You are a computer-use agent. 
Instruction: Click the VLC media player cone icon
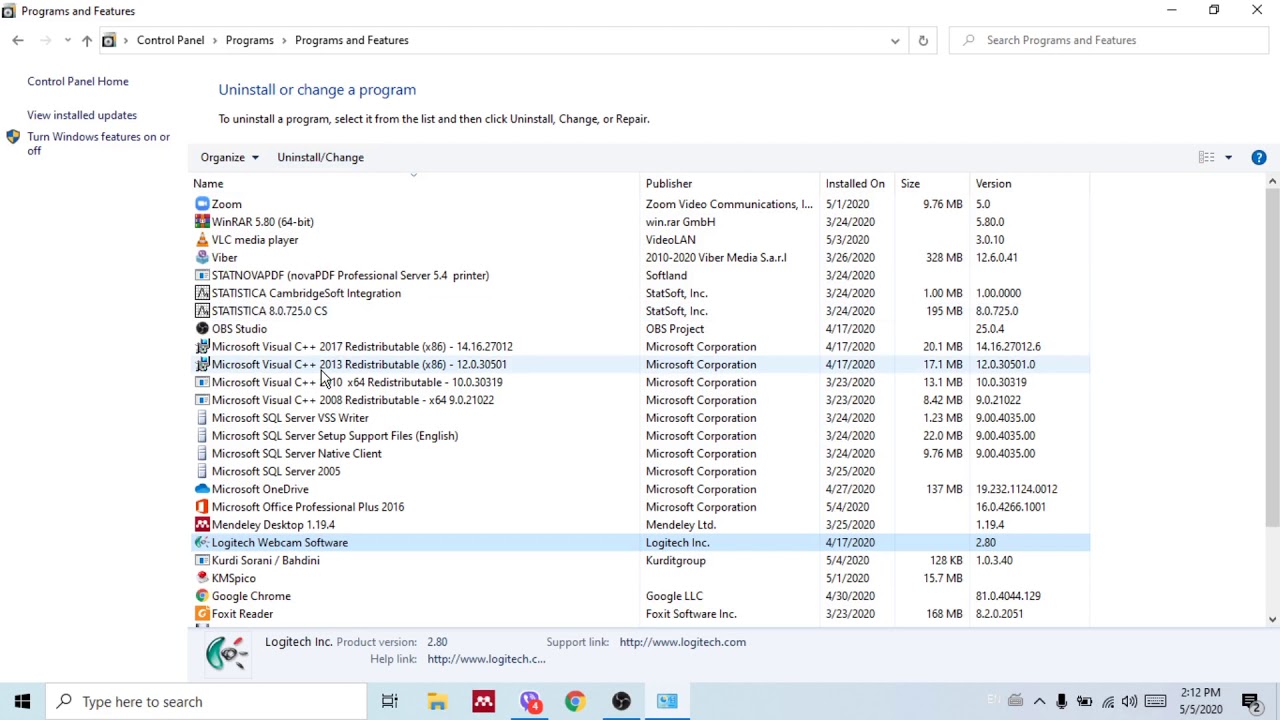click(x=202, y=240)
